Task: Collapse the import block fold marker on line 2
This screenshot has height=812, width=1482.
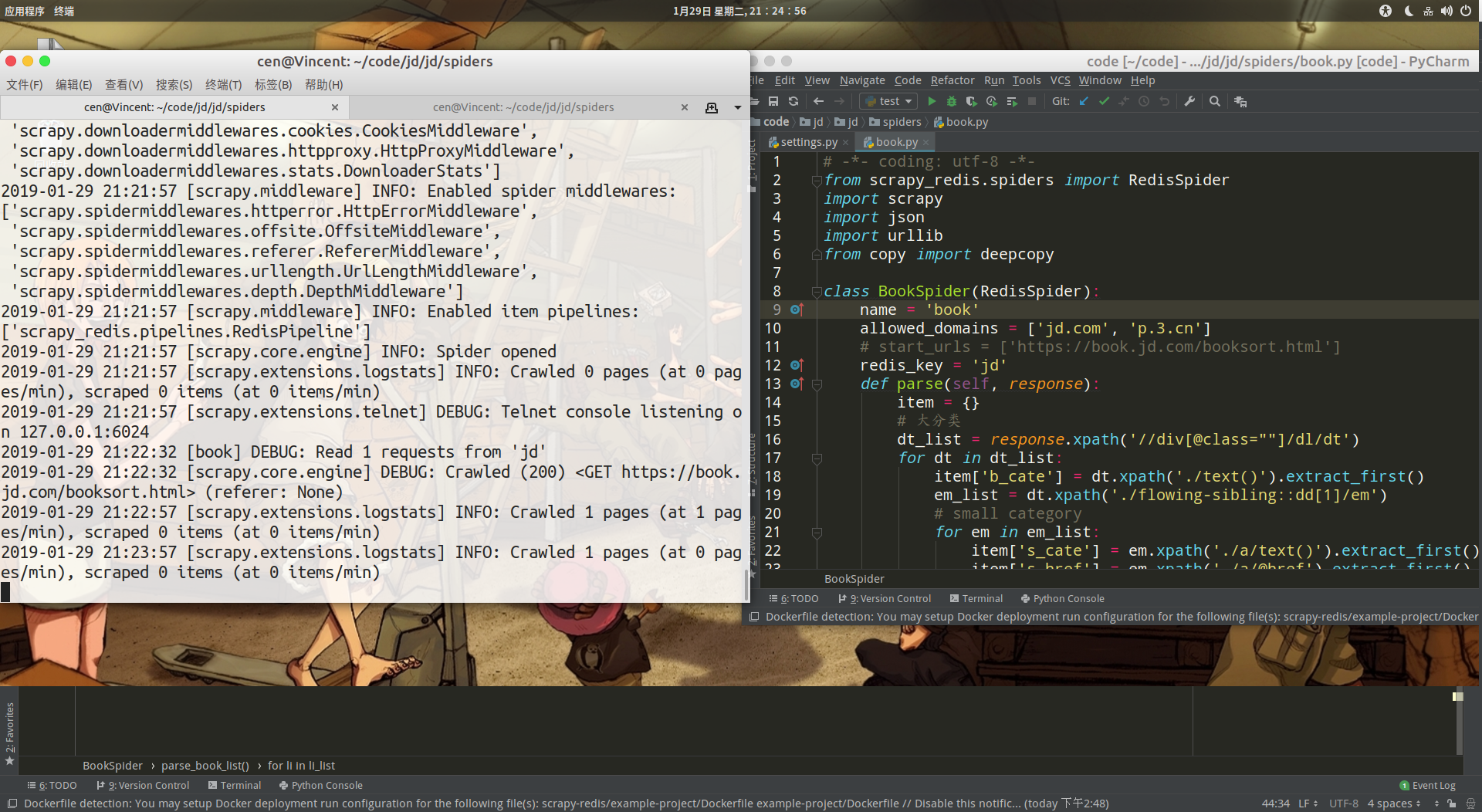Action: click(817, 181)
